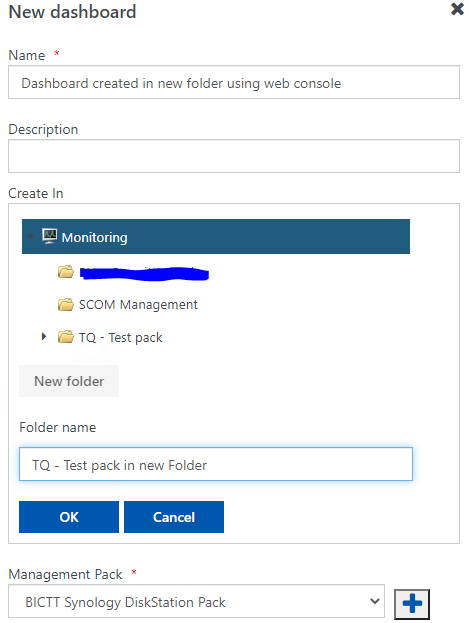Screen dimensions: 469x623
Task: Select TQ - Test pack tree item
Action: click(120, 338)
